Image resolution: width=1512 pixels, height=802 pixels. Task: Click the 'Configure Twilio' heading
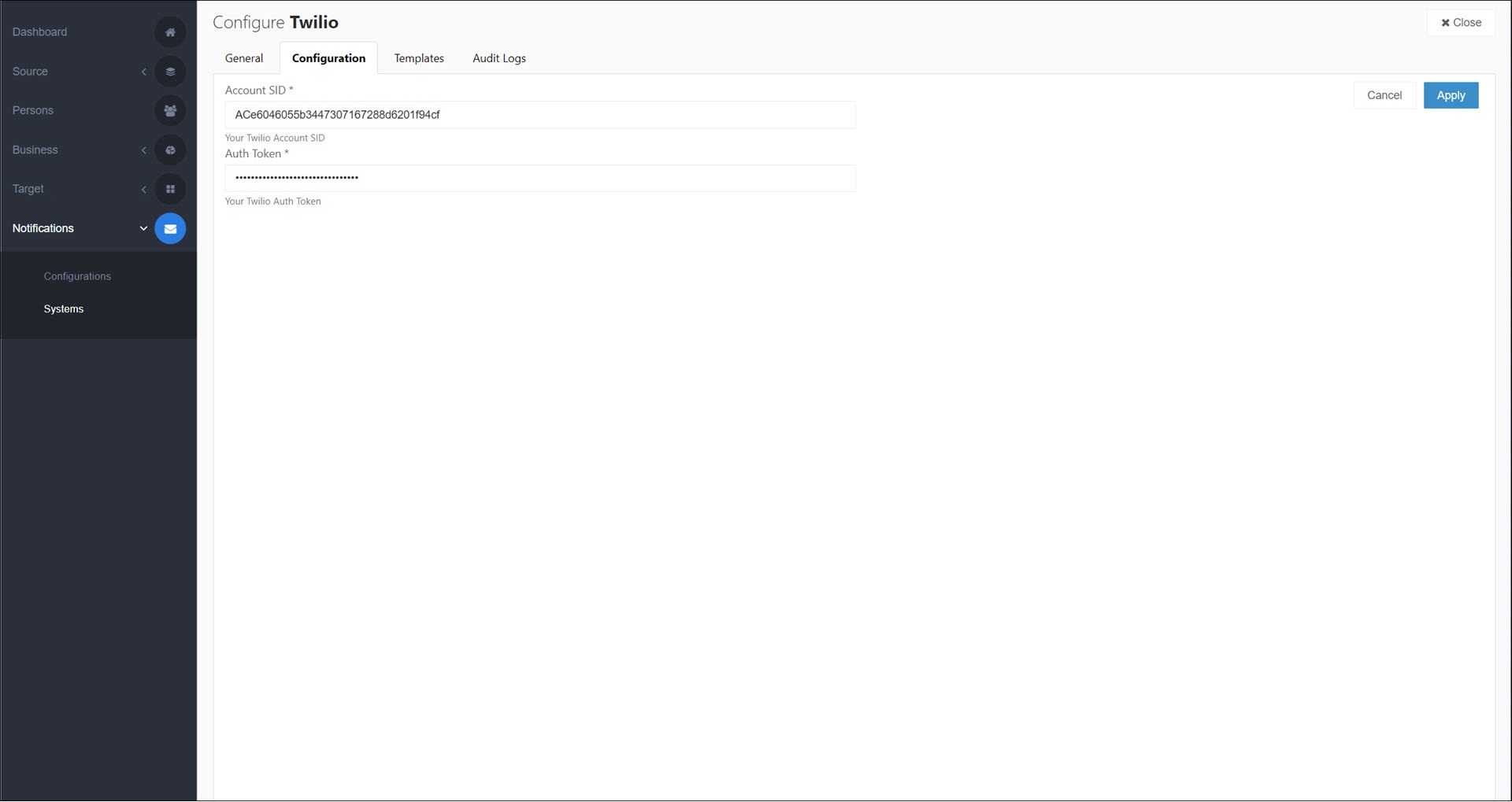(x=276, y=22)
